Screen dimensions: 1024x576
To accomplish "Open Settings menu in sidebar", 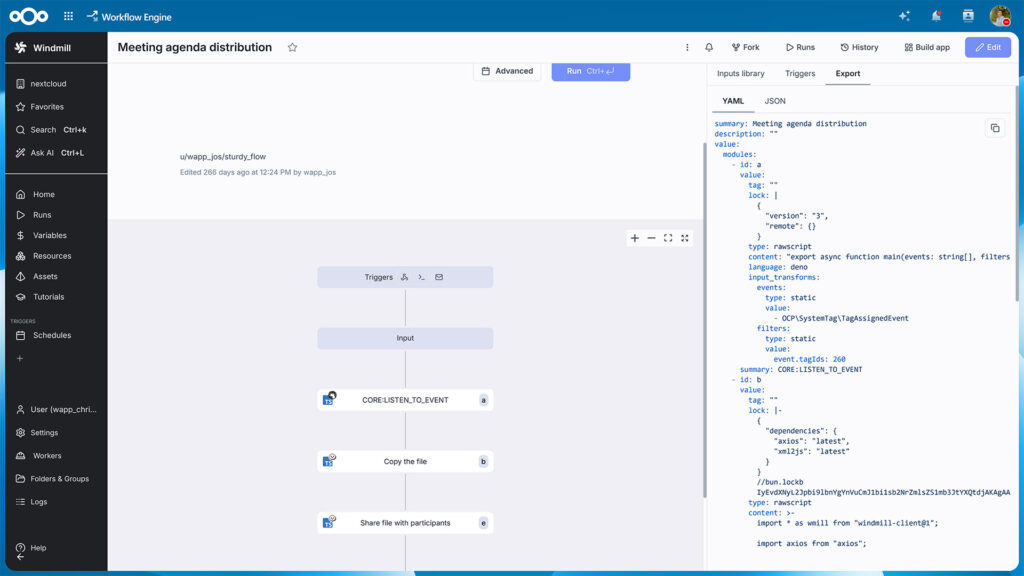I will click(56, 432).
